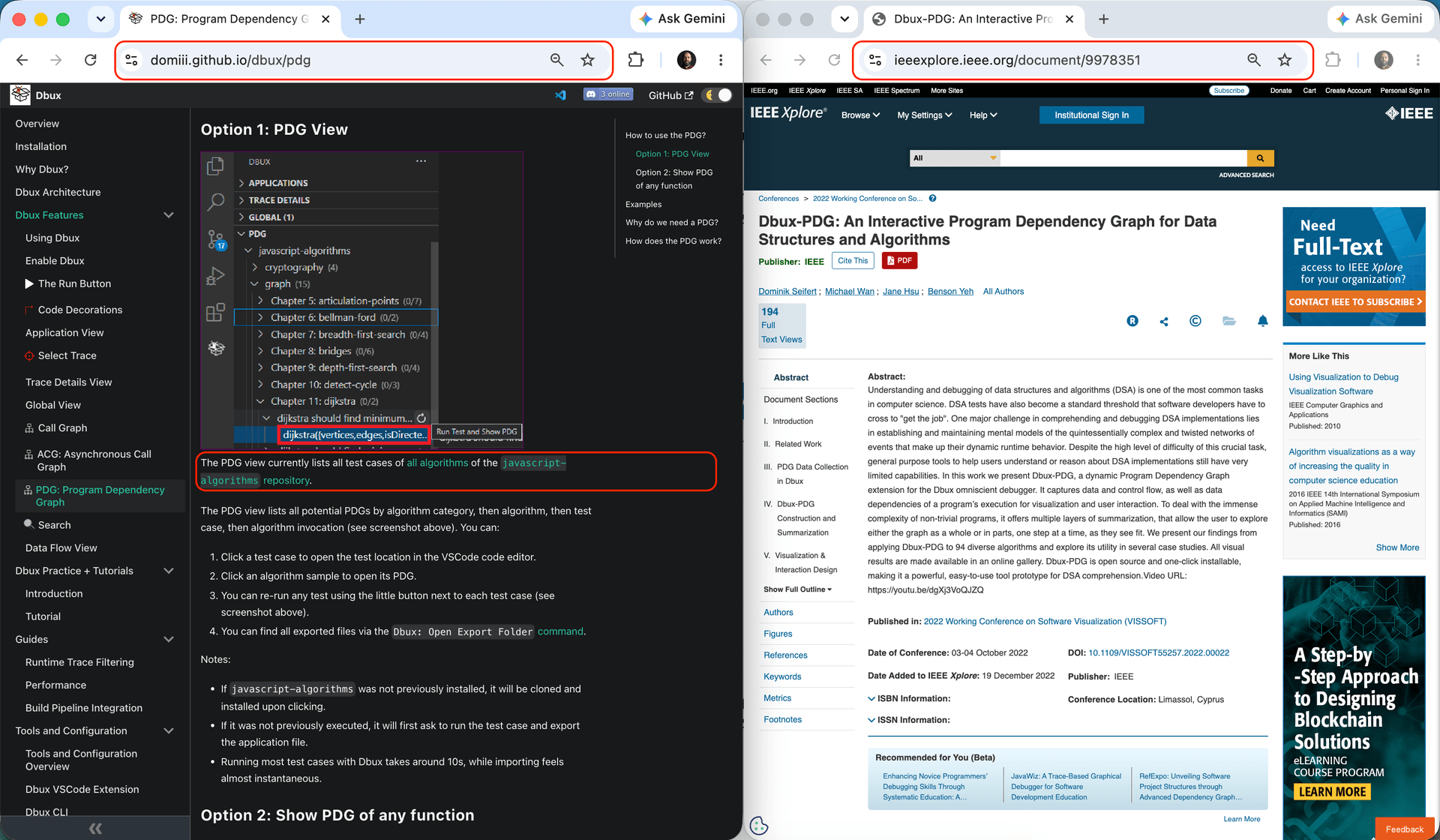Open profile avatar in left browser window
This screenshot has height=840, width=1440.
coord(686,60)
